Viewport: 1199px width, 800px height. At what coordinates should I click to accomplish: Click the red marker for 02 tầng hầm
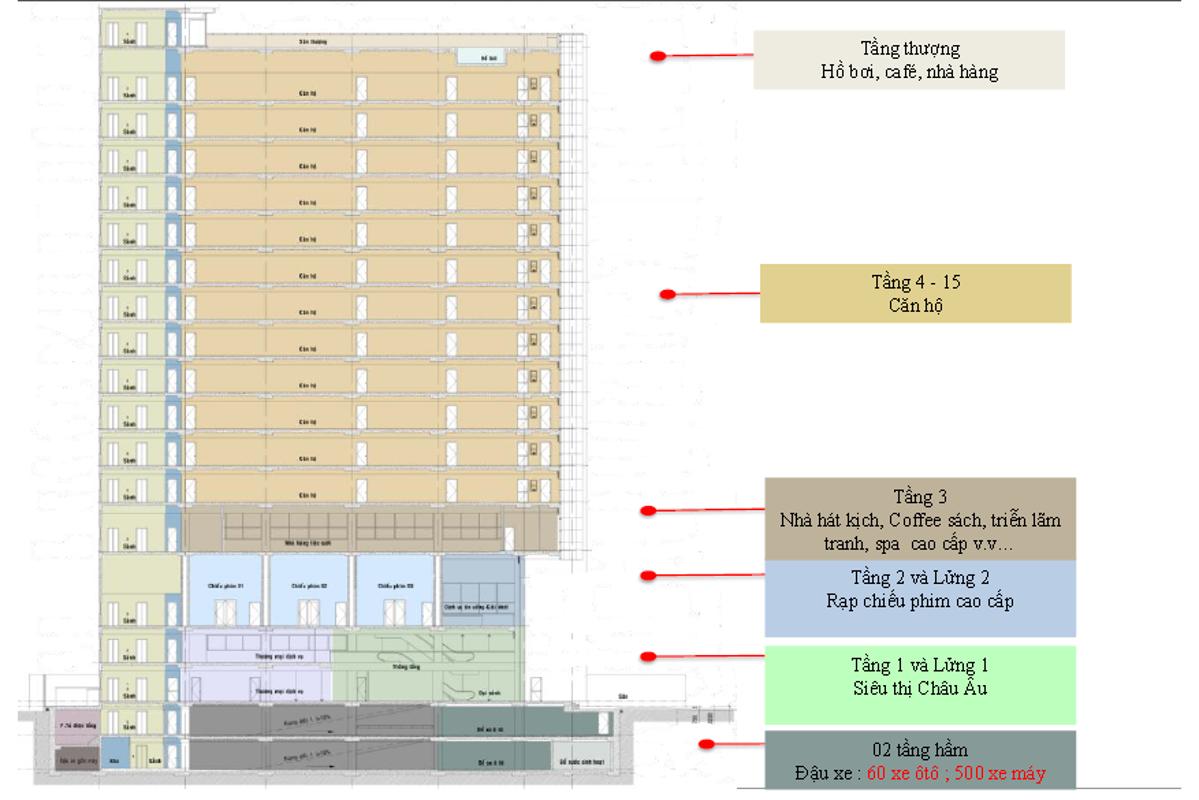point(706,744)
